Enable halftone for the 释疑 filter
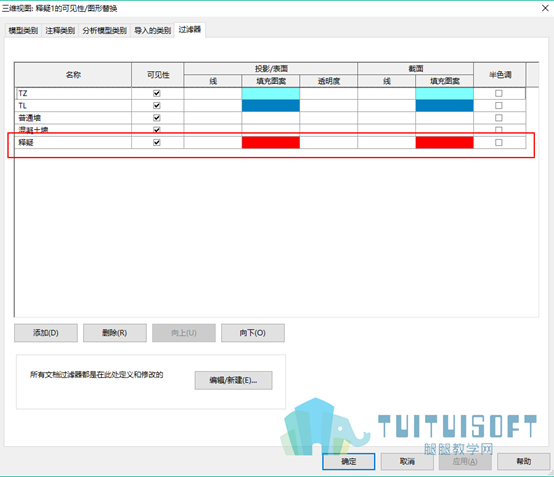This screenshot has width=554, height=477. (x=499, y=142)
